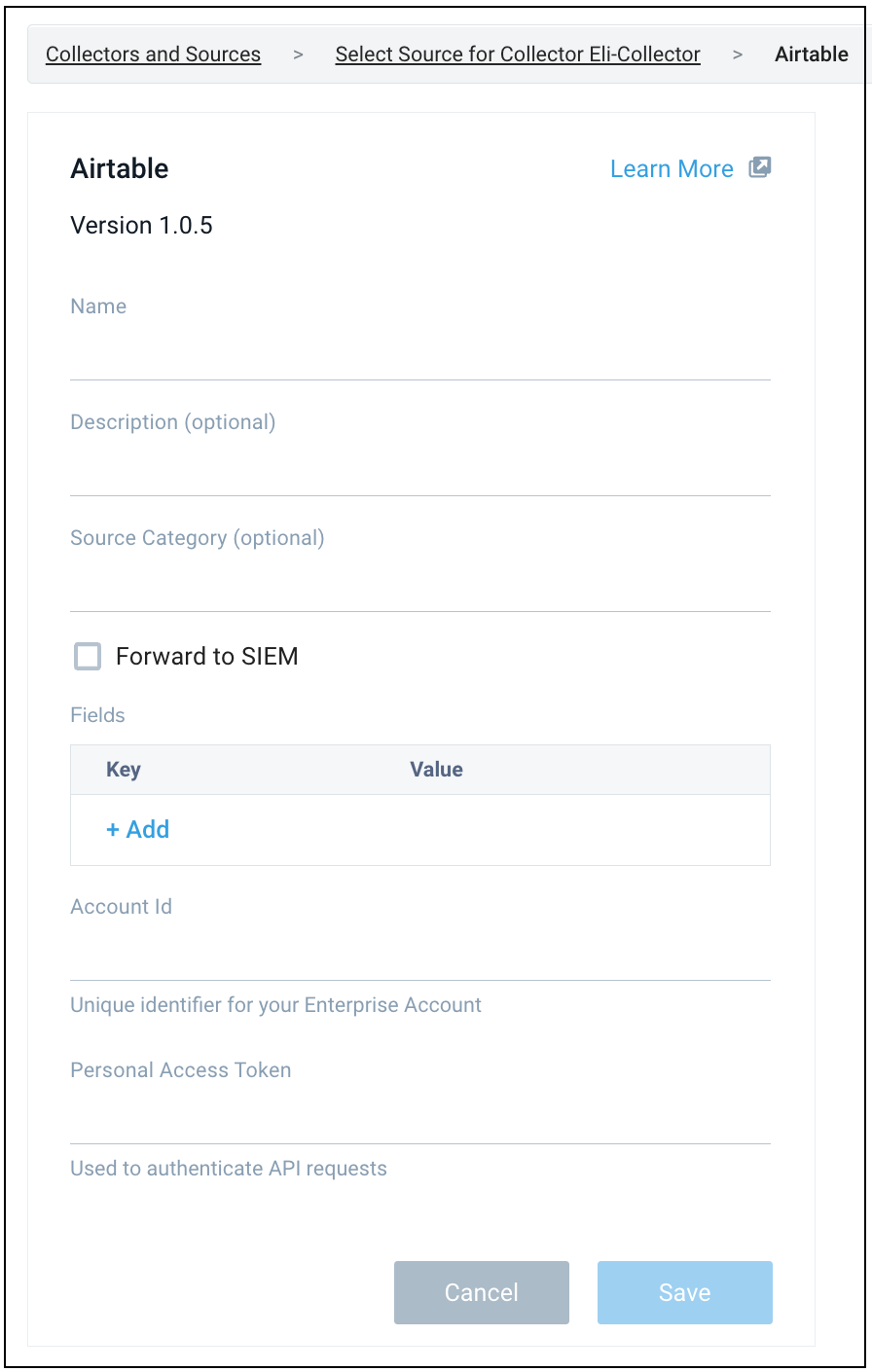Image resolution: width=872 pixels, height=1372 pixels.
Task: Cancel the Airtable source setup
Action: coord(482,1292)
